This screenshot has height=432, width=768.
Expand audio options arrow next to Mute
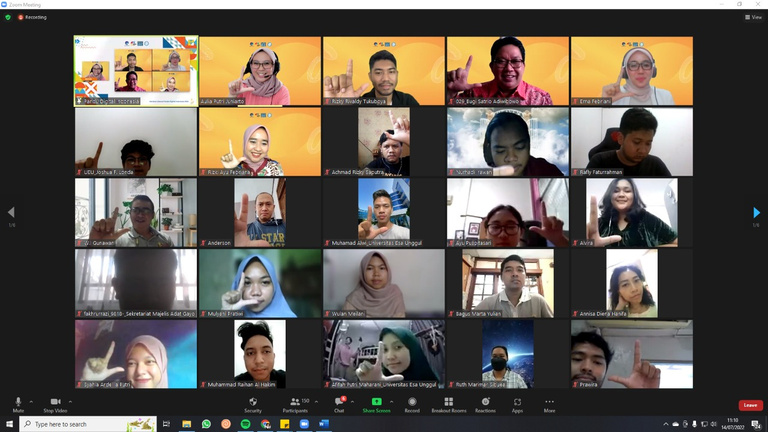tap(31, 401)
